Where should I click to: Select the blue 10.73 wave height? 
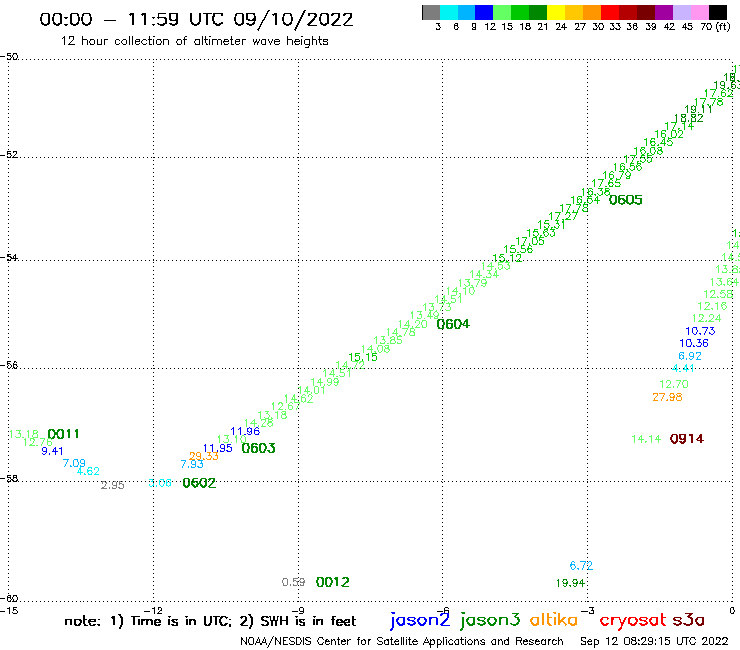click(x=700, y=331)
